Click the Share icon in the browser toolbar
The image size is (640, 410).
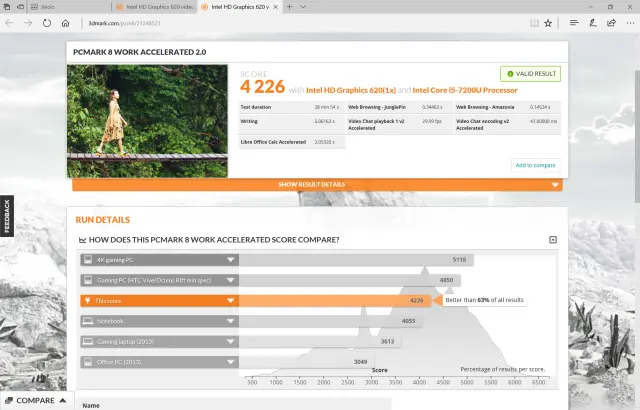tap(612, 21)
